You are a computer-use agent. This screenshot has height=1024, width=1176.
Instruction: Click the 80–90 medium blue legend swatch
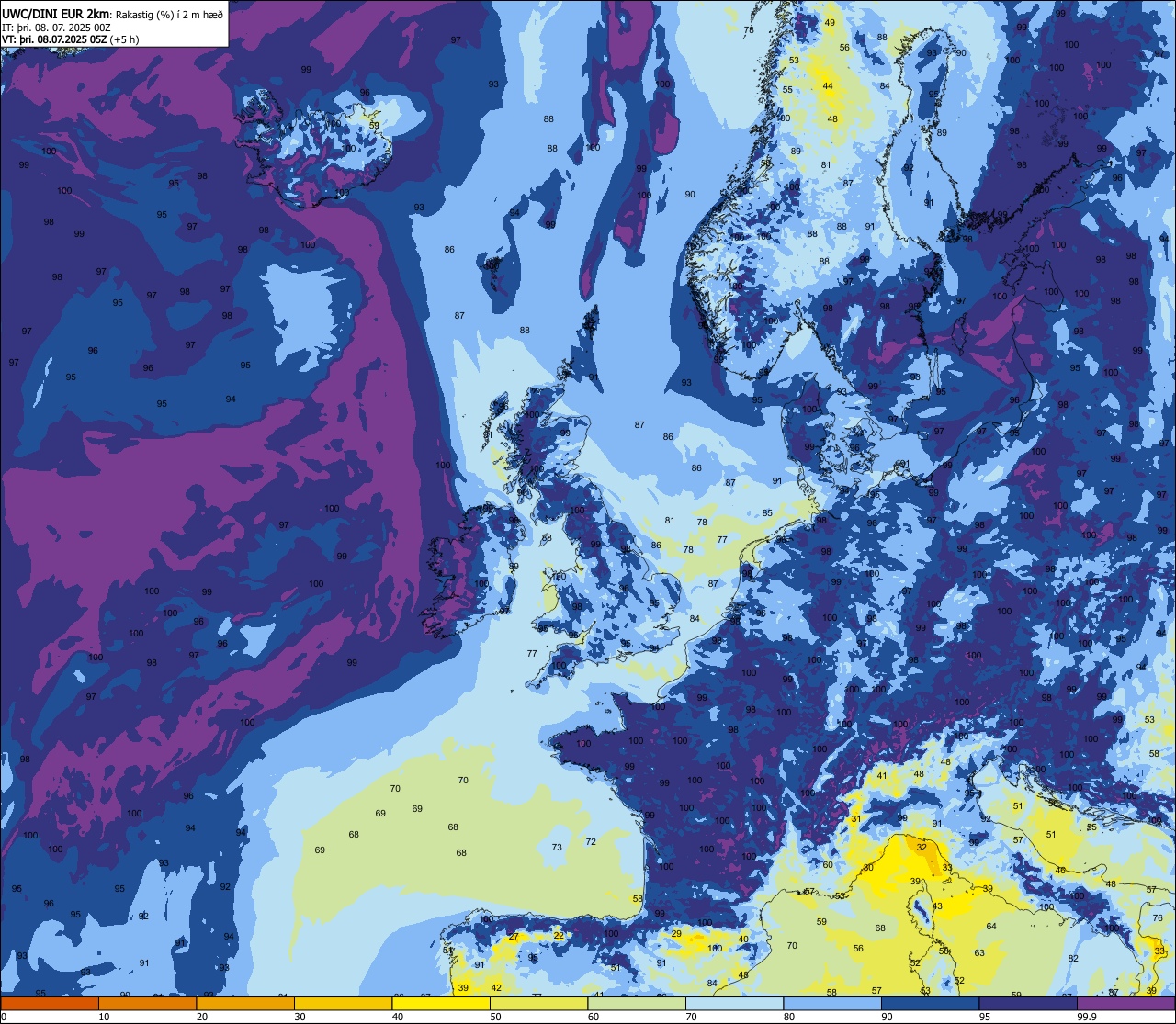coord(831,1004)
